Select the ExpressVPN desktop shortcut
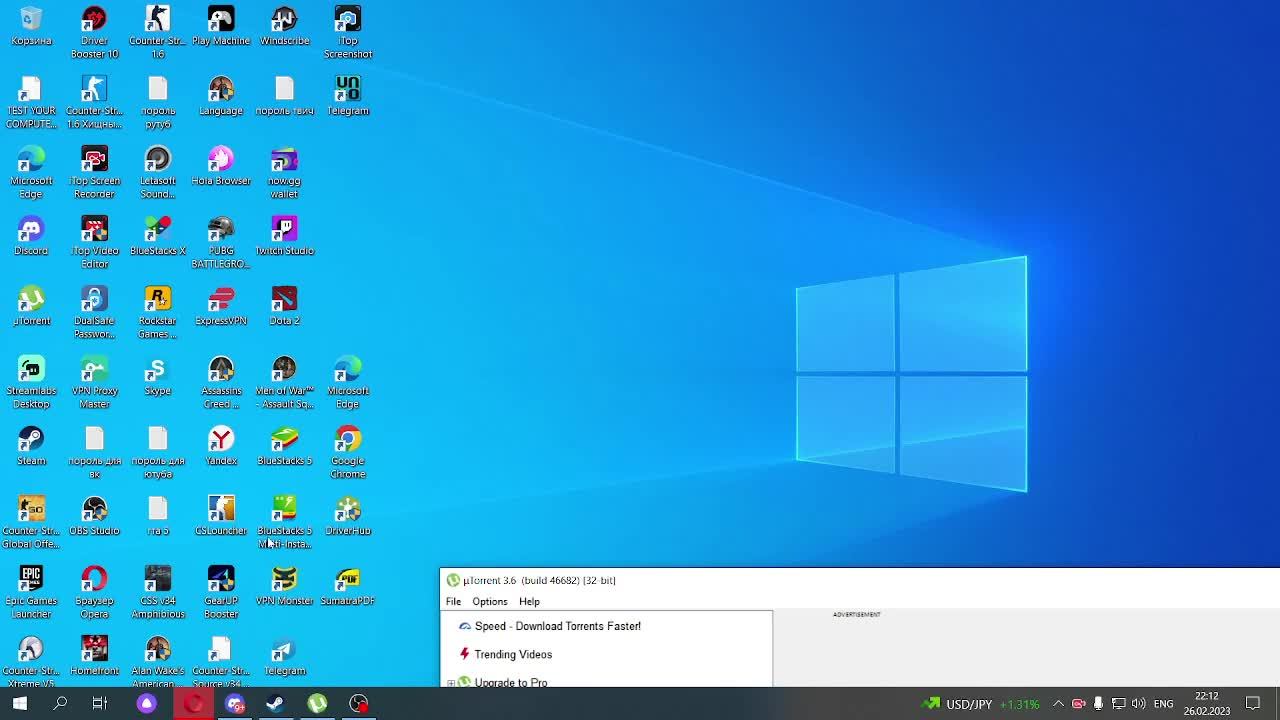This screenshot has width=1280, height=720. click(221, 307)
